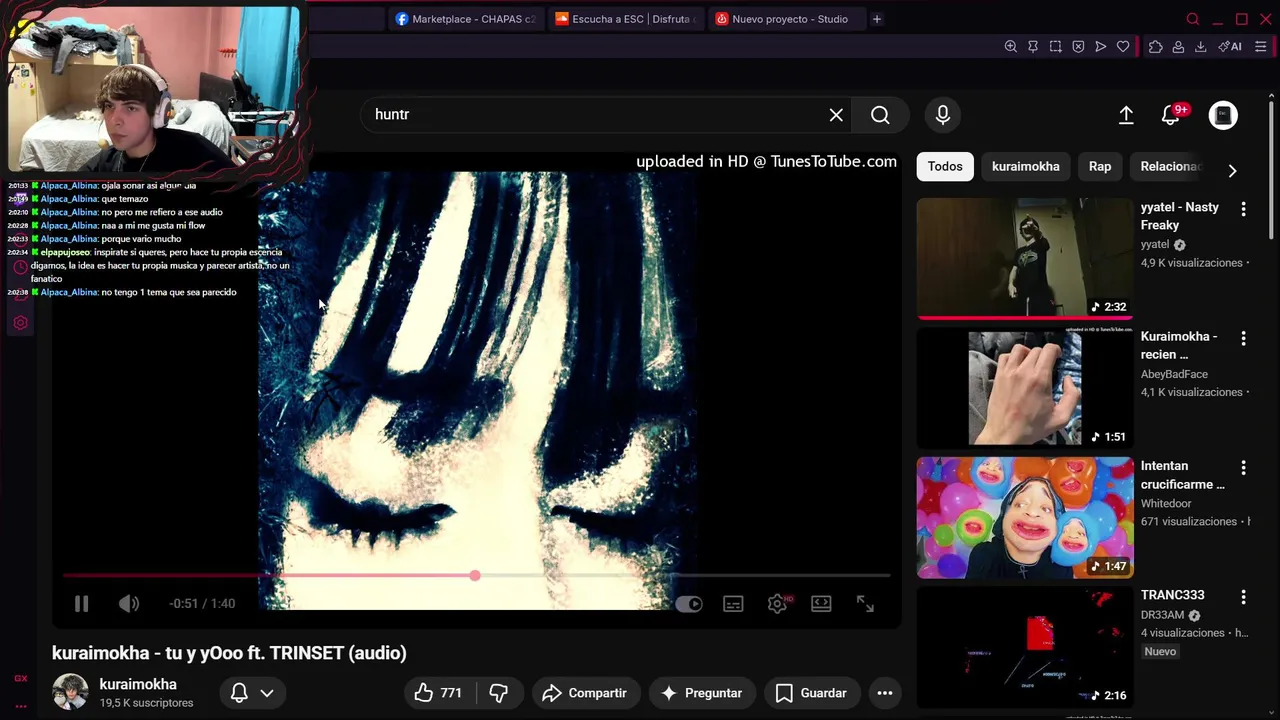The width and height of the screenshot is (1280, 720).
Task: Open the easy setup sliders icon
Action: pos(1261,47)
